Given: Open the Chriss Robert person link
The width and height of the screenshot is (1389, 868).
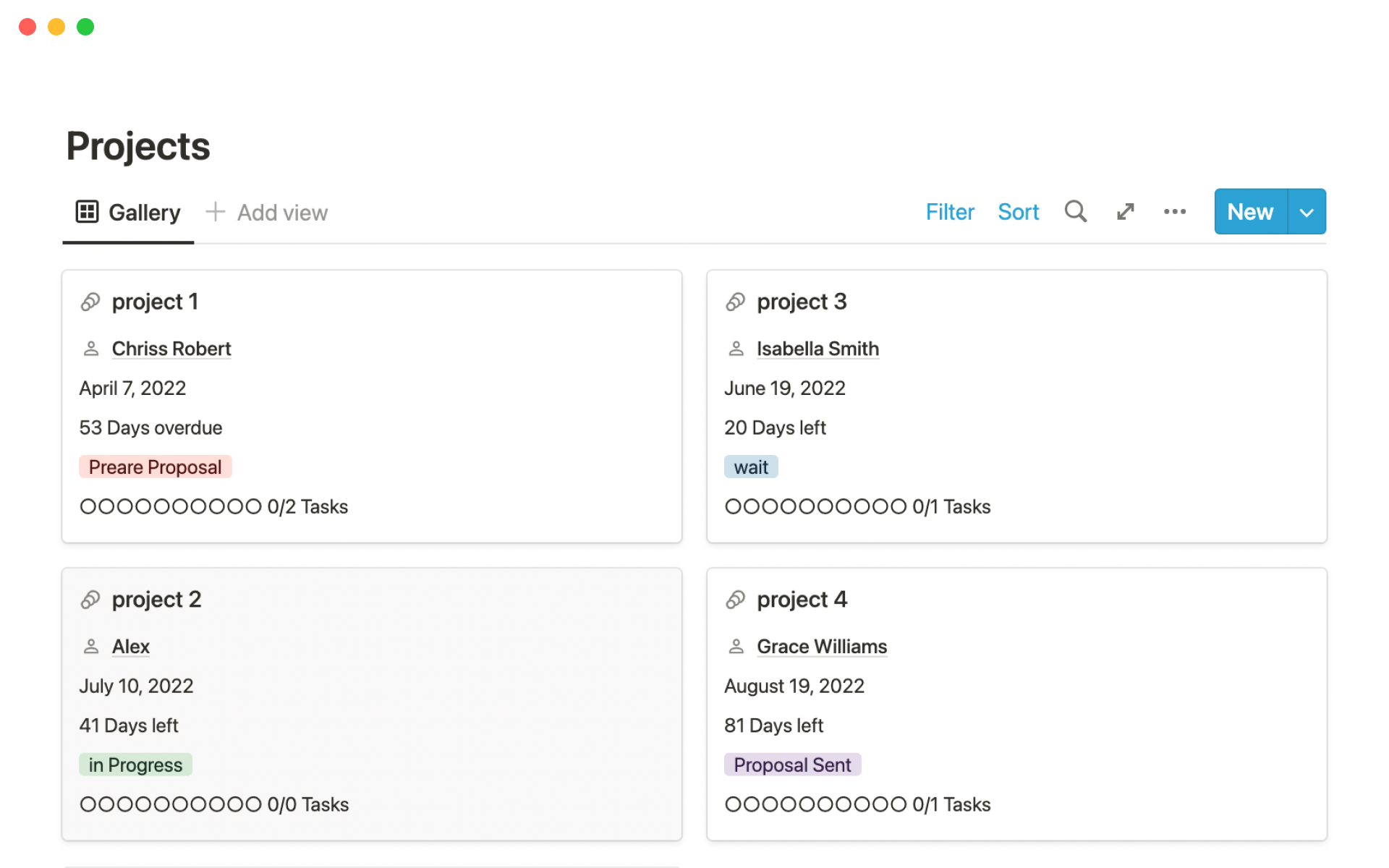Looking at the screenshot, I should click(171, 349).
